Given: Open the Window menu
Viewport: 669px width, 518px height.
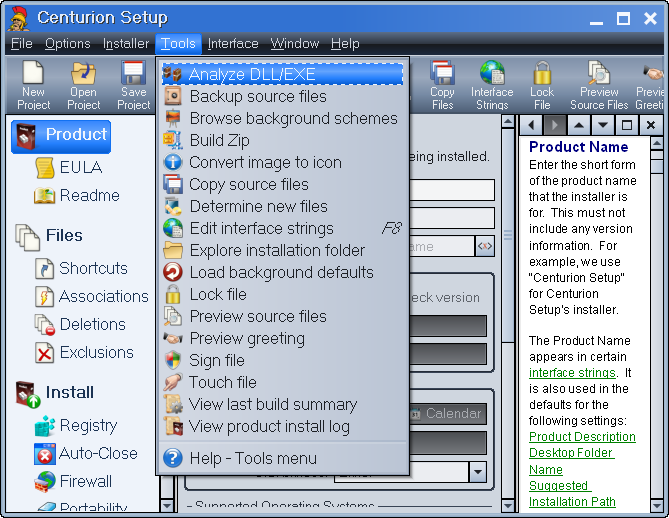Looking at the screenshot, I should pos(295,44).
